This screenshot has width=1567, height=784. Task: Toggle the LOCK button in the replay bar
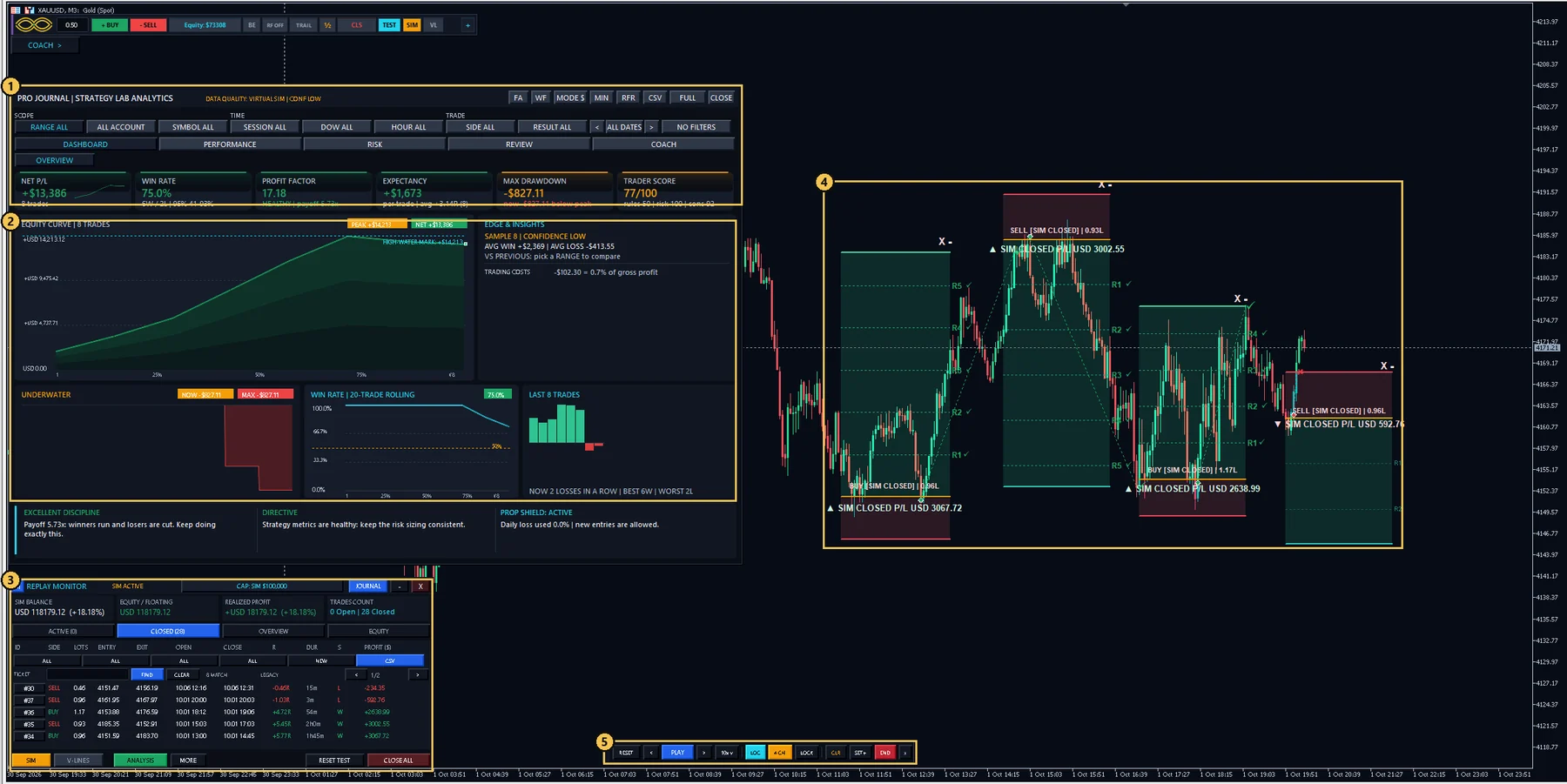[807, 753]
